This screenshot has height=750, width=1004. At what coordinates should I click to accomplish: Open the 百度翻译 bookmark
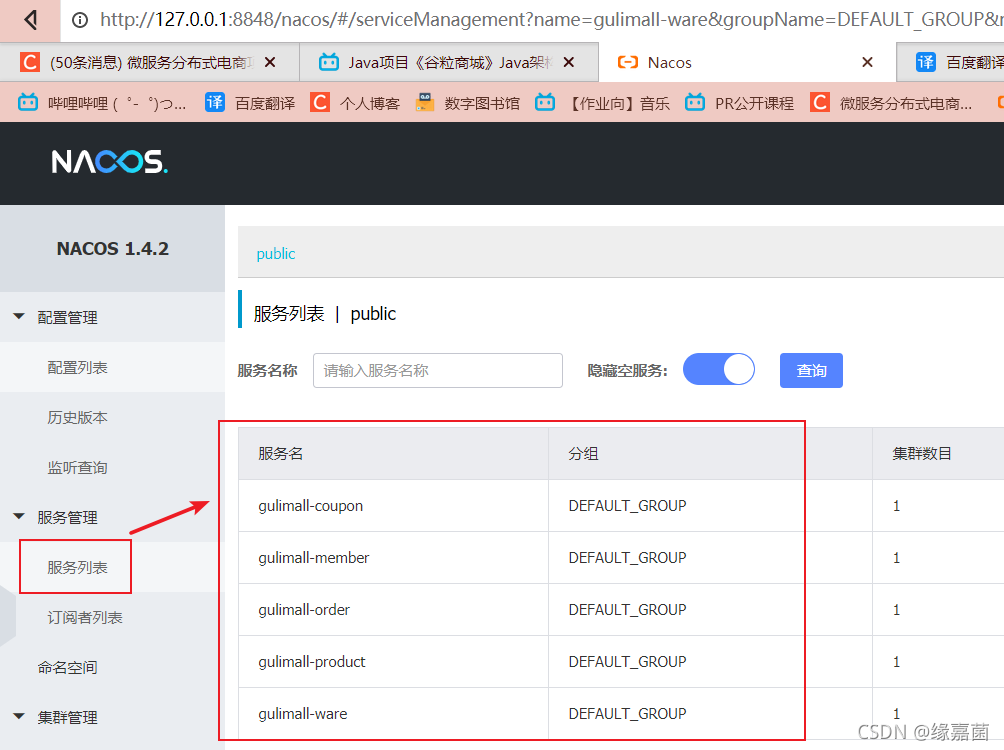(250, 103)
